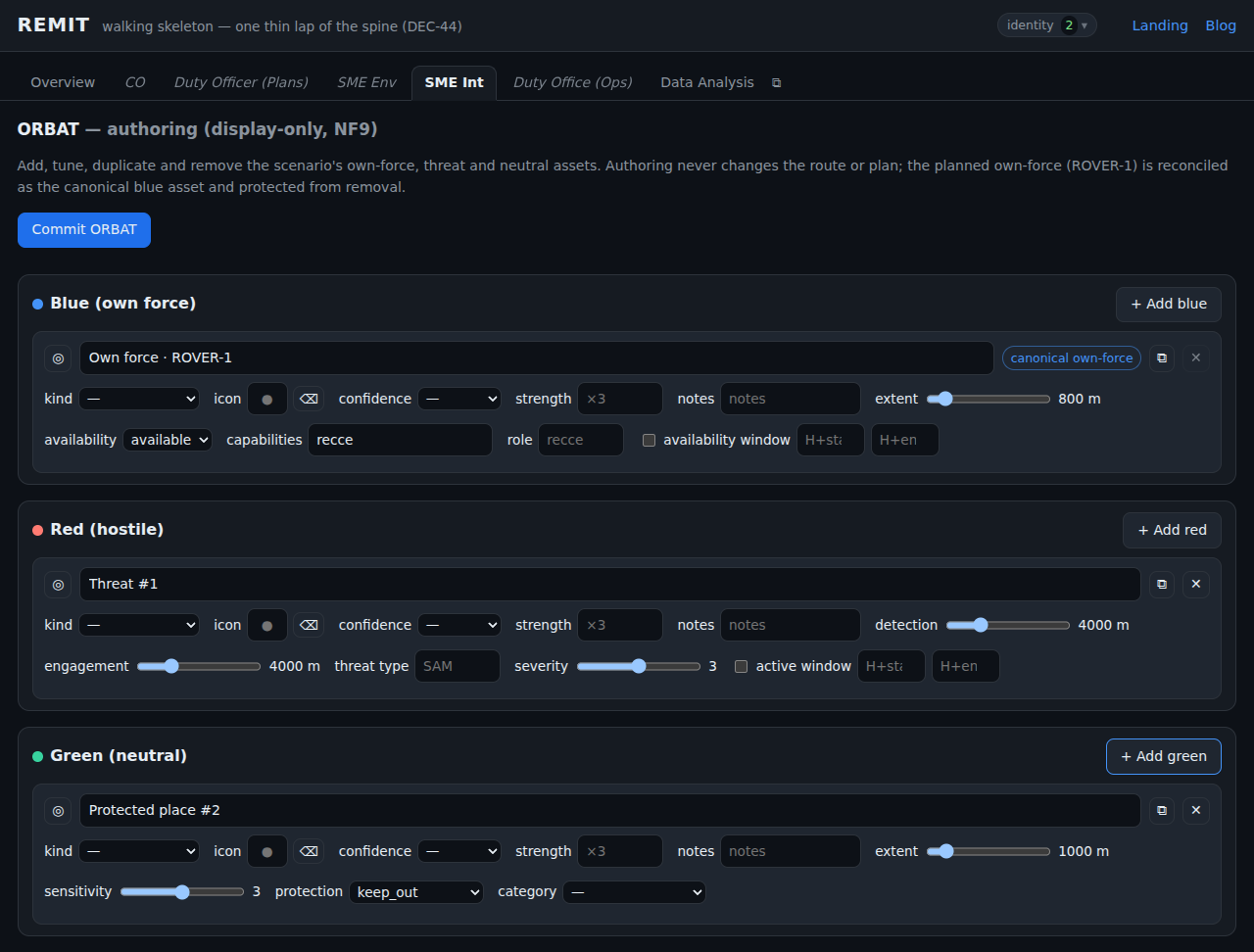Adjust the Threat #1 severity slider
Viewport: 1254px width, 952px height.
coord(639,667)
